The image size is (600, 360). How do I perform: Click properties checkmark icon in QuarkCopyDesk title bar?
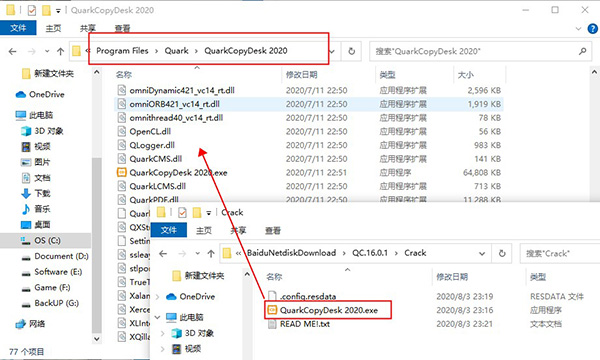point(32,10)
